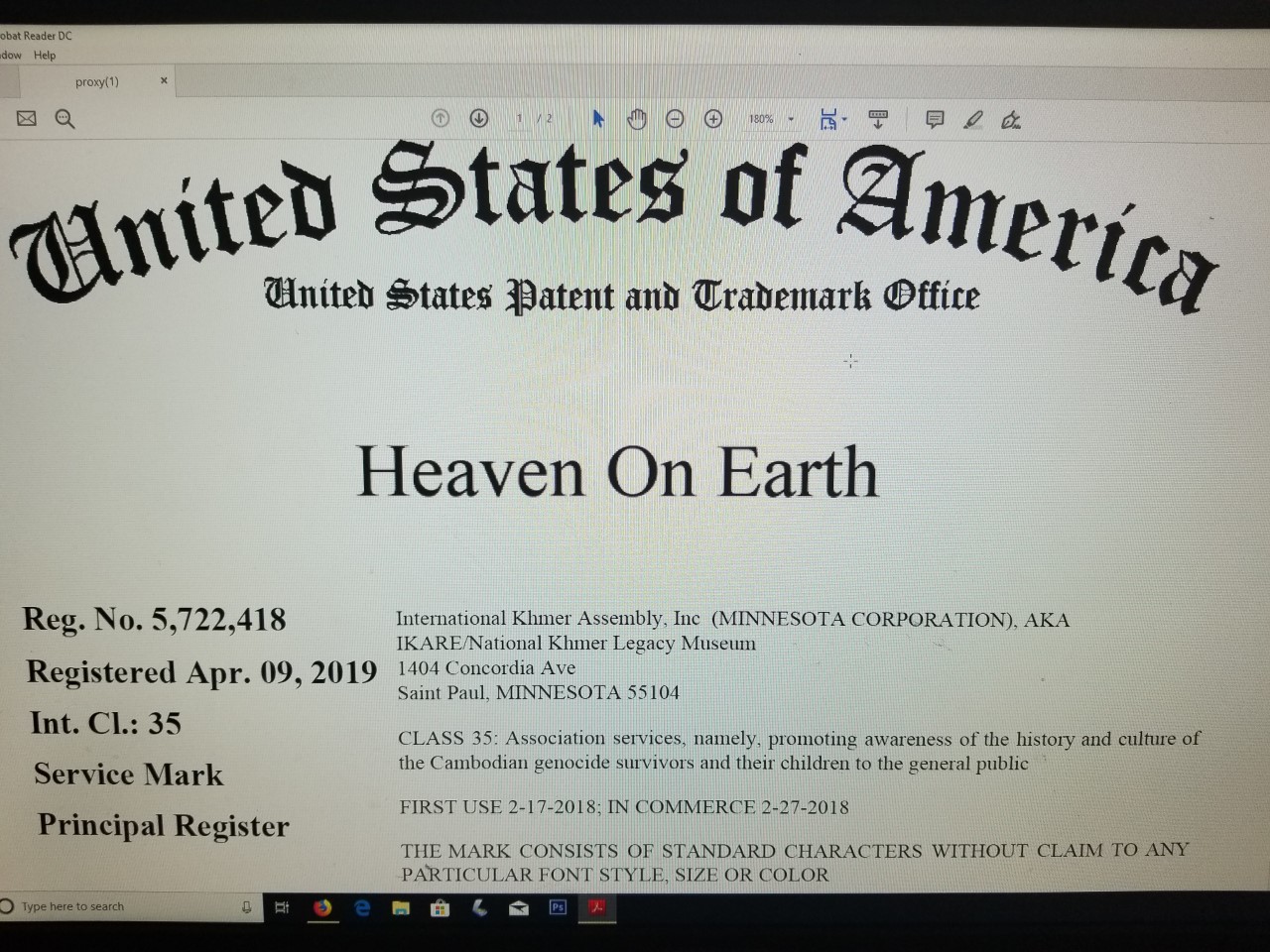Select the highlighter pen tool

973,120
